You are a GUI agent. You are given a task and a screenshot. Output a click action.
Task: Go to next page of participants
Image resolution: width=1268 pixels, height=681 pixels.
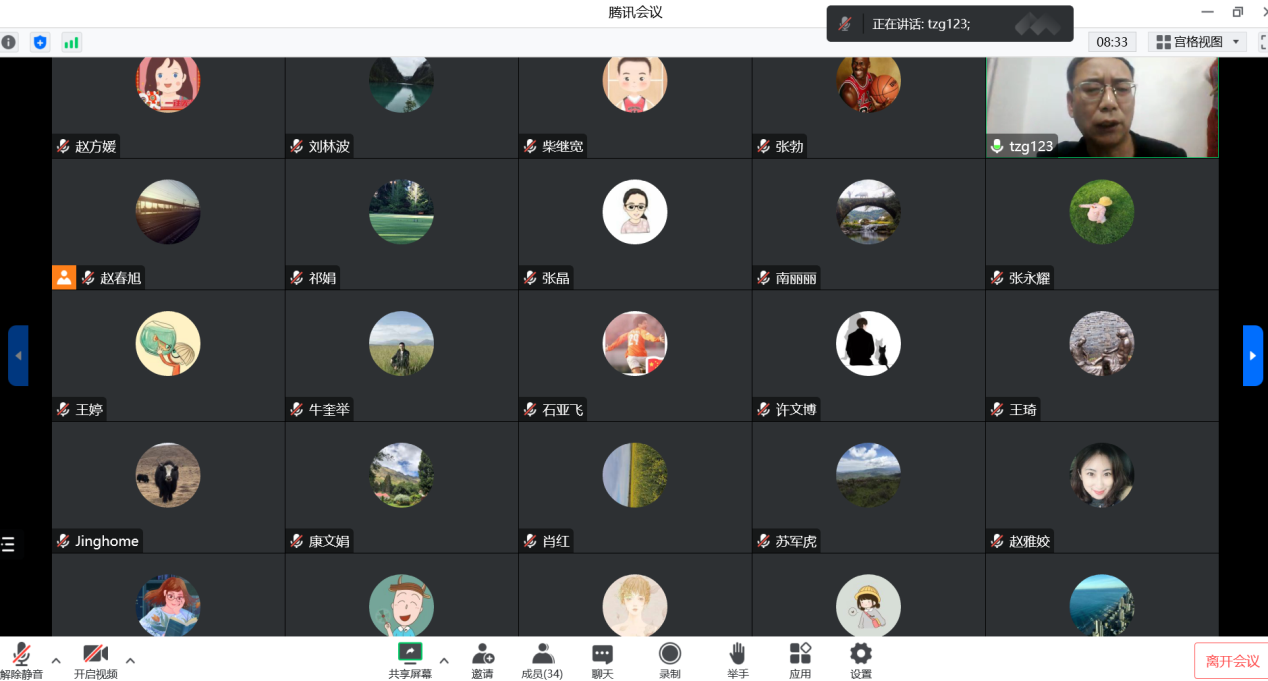tap(1253, 355)
